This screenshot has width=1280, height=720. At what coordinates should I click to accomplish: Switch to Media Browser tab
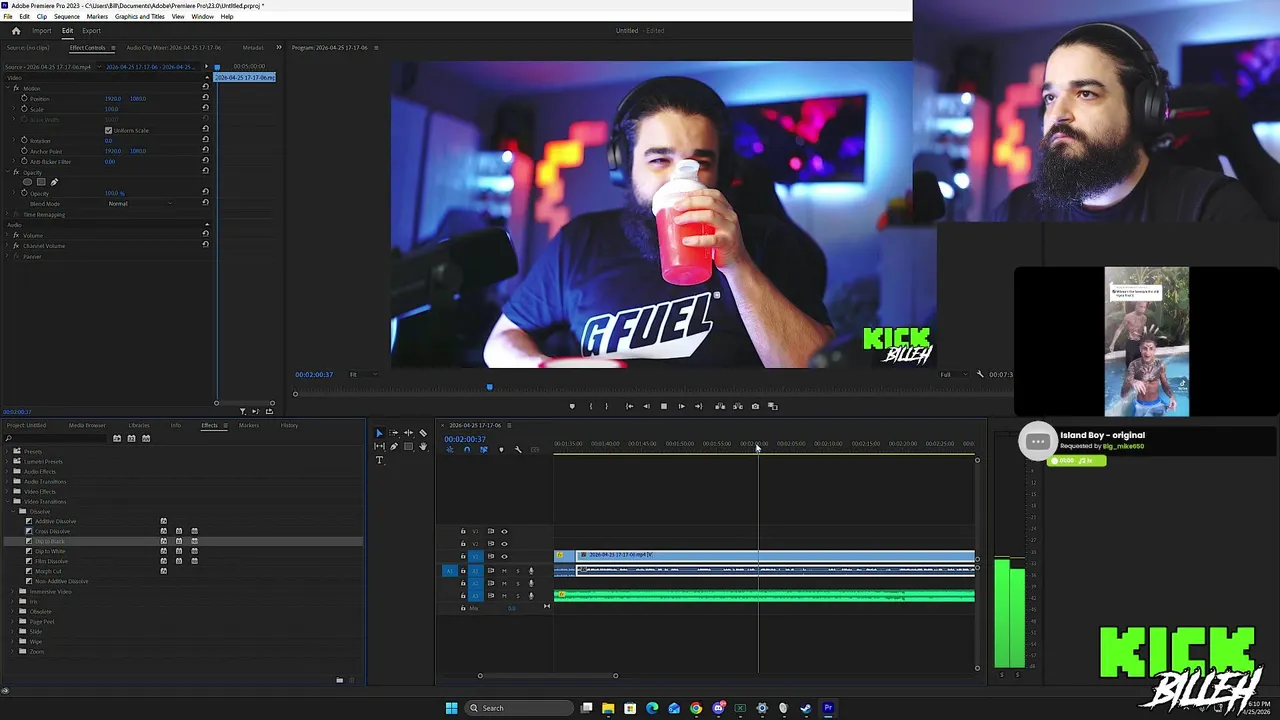(87, 425)
